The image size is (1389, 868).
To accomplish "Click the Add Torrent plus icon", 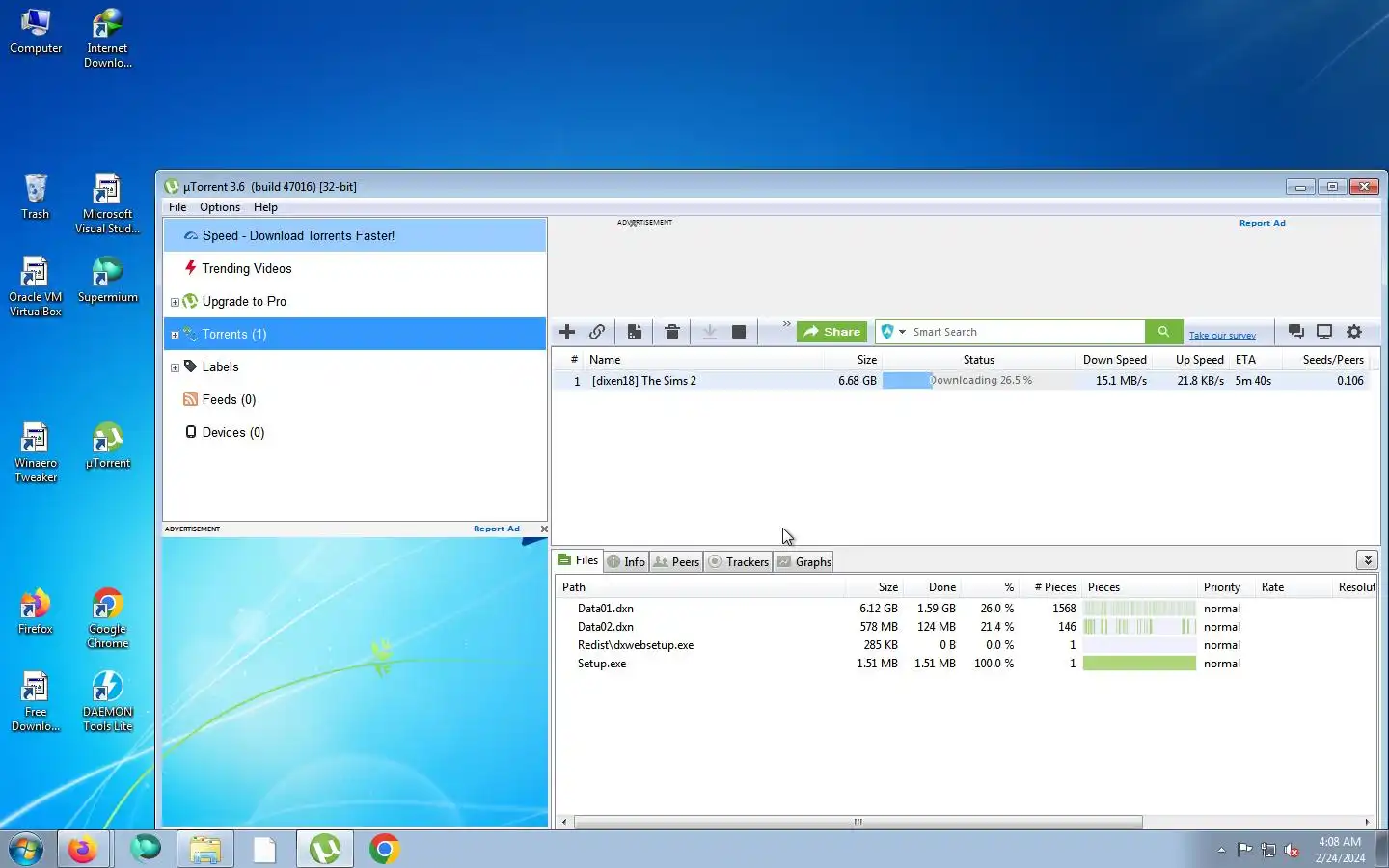I will click(x=567, y=332).
